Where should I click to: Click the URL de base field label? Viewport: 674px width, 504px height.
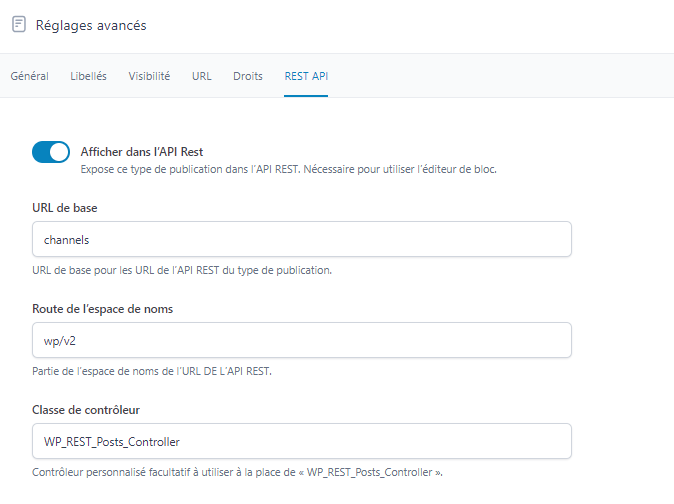(x=71, y=208)
